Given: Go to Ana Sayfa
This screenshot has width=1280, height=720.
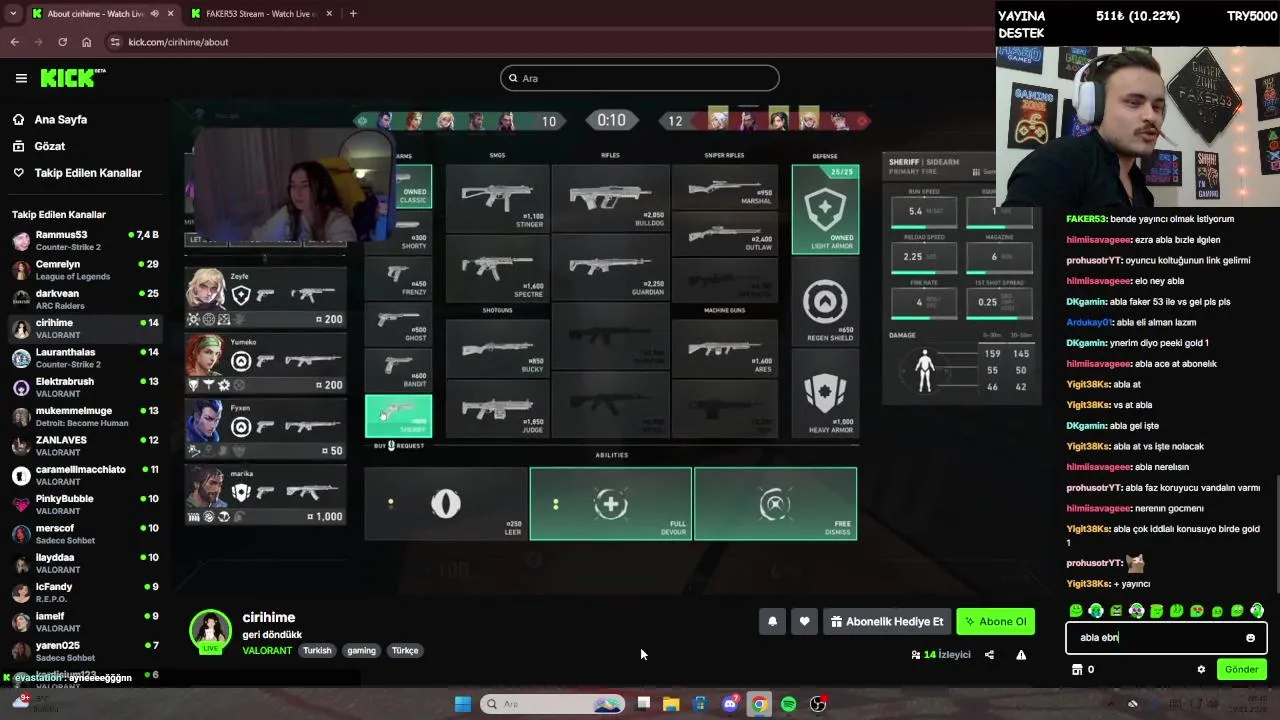Looking at the screenshot, I should 60,119.
